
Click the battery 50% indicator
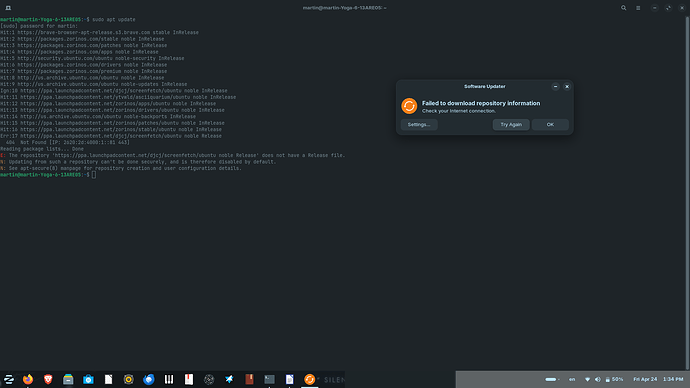614,379
